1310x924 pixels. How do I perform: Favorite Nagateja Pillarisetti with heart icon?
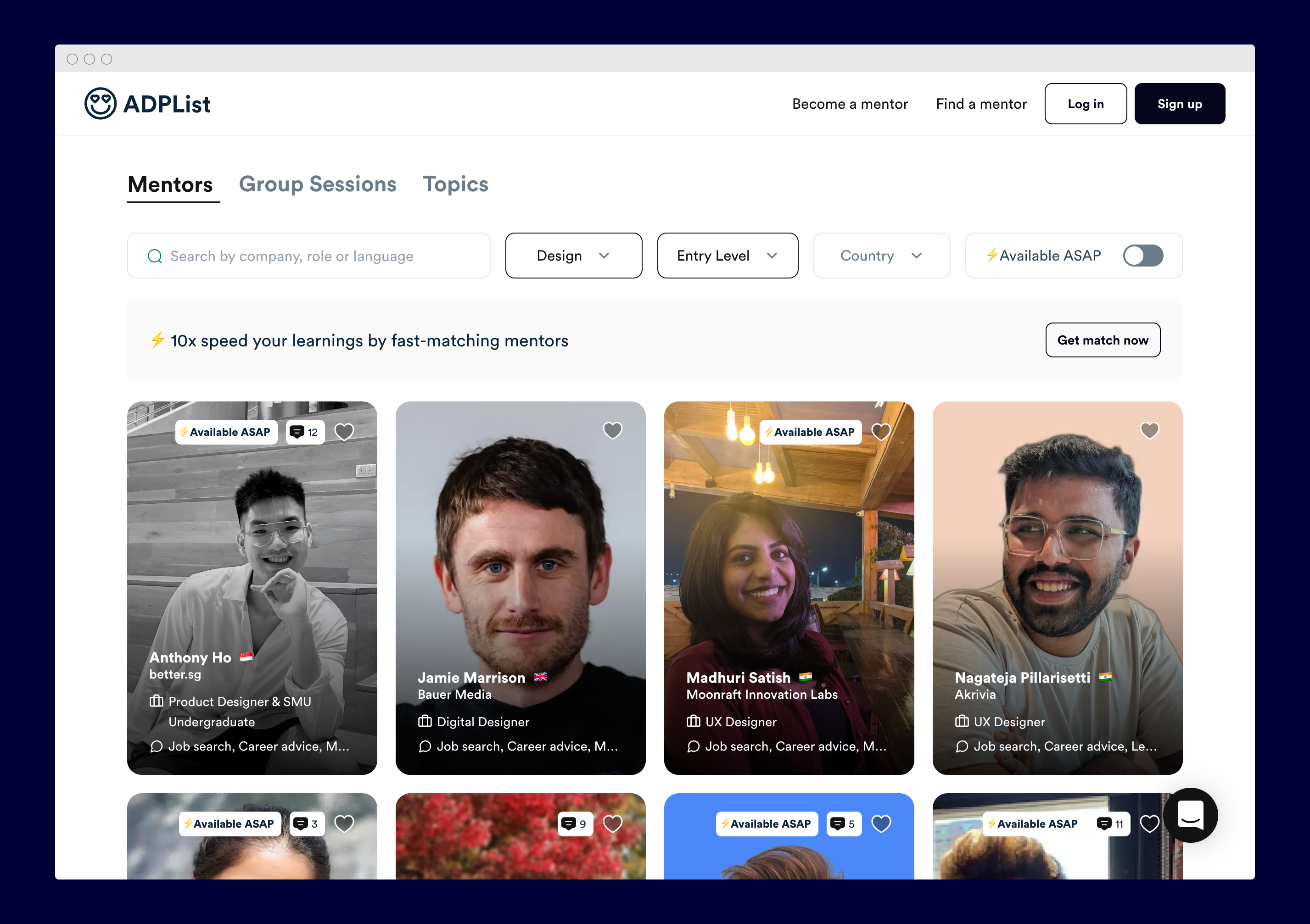click(1149, 430)
